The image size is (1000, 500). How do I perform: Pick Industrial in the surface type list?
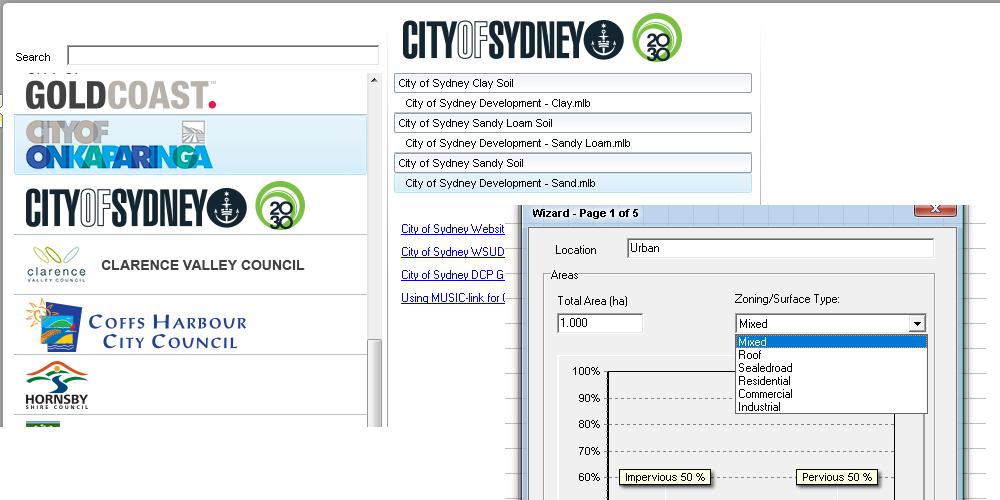click(x=759, y=407)
